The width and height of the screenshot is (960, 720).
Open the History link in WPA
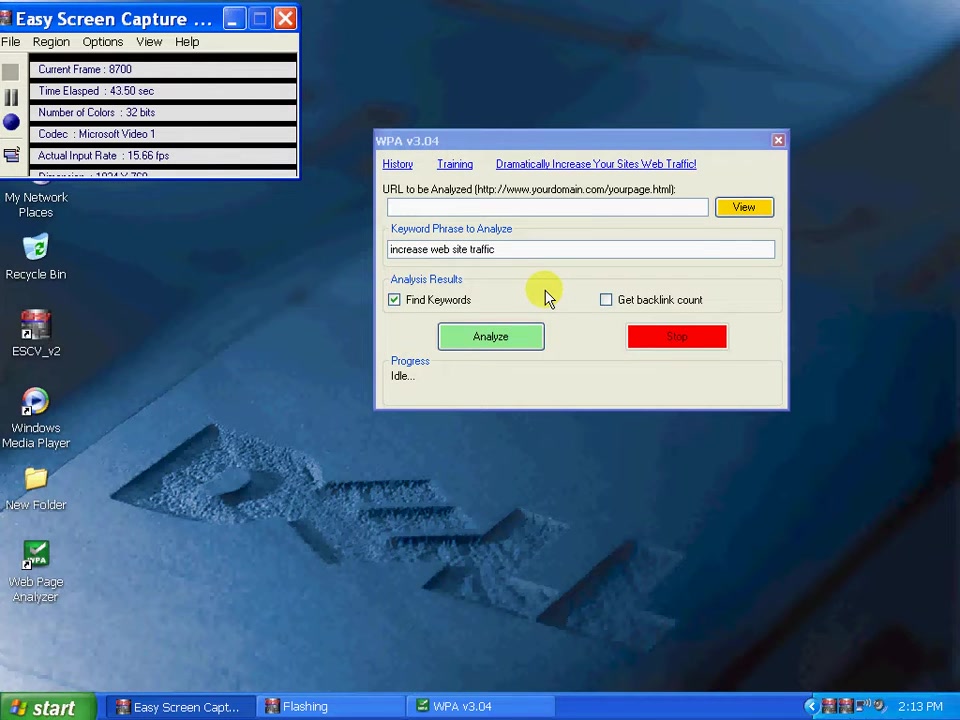pos(397,164)
